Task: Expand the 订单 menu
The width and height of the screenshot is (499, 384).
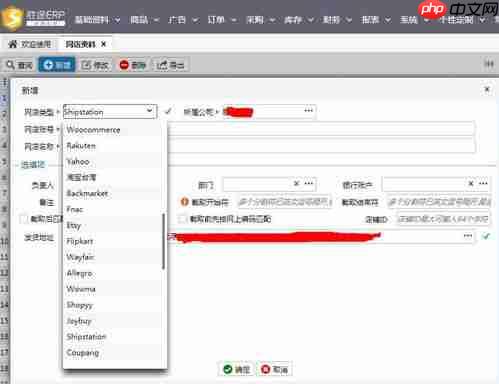Action: click(x=222, y=20)
